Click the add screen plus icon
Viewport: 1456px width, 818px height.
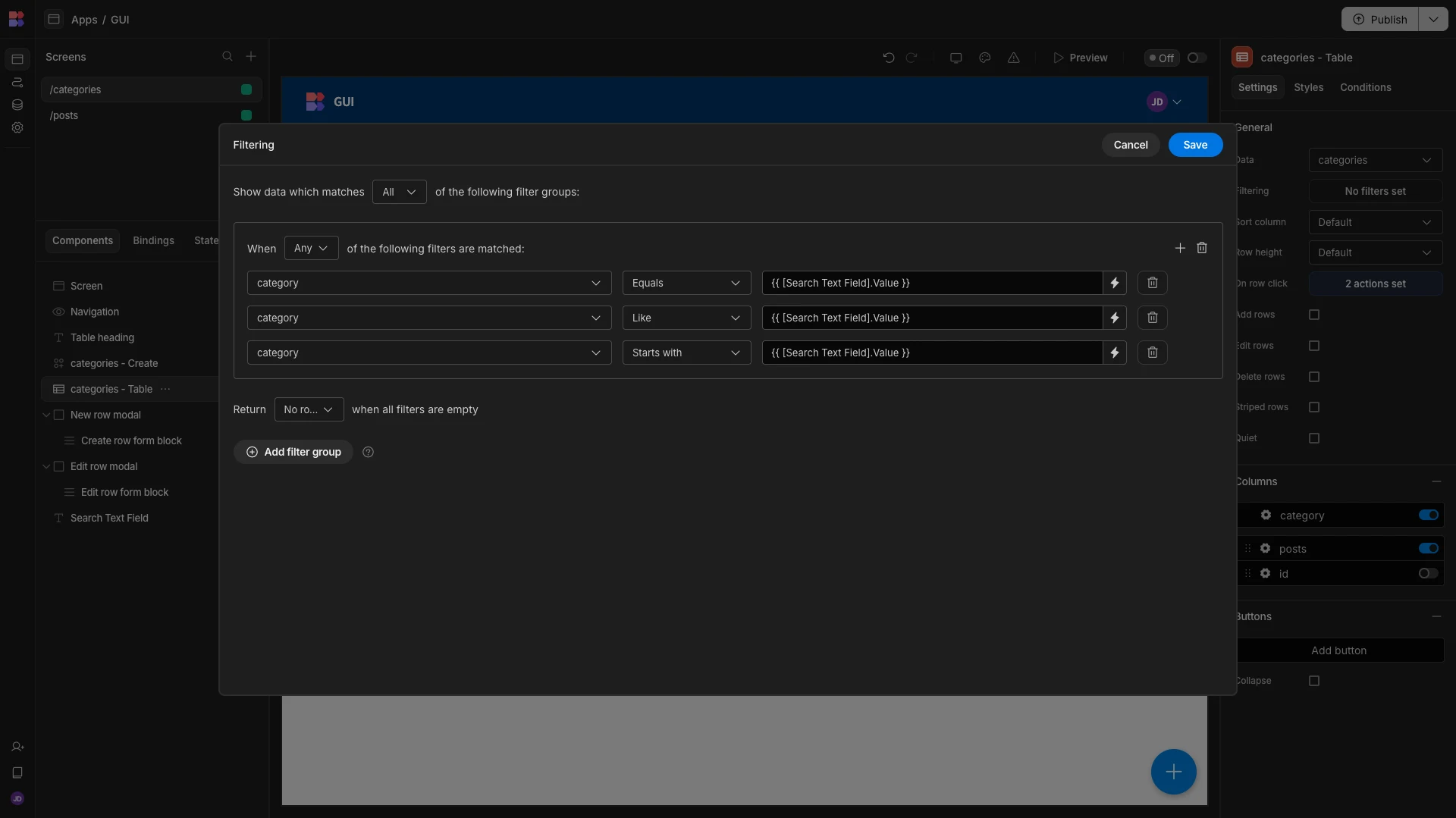pyautogui.click(x=251, y=56)
